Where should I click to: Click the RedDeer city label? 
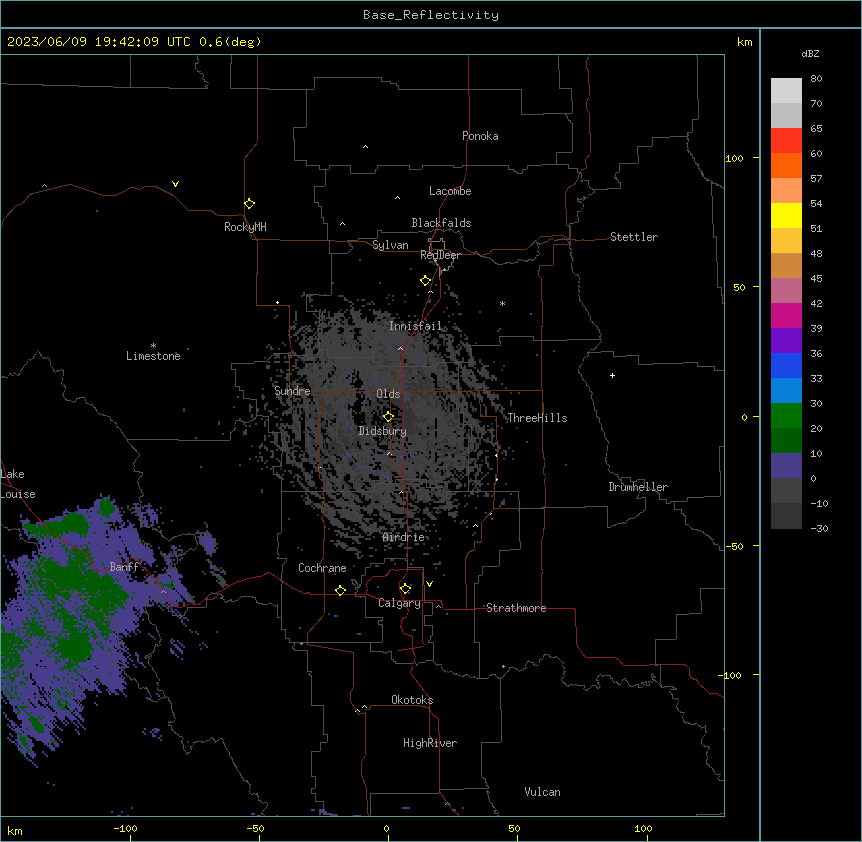440,255
